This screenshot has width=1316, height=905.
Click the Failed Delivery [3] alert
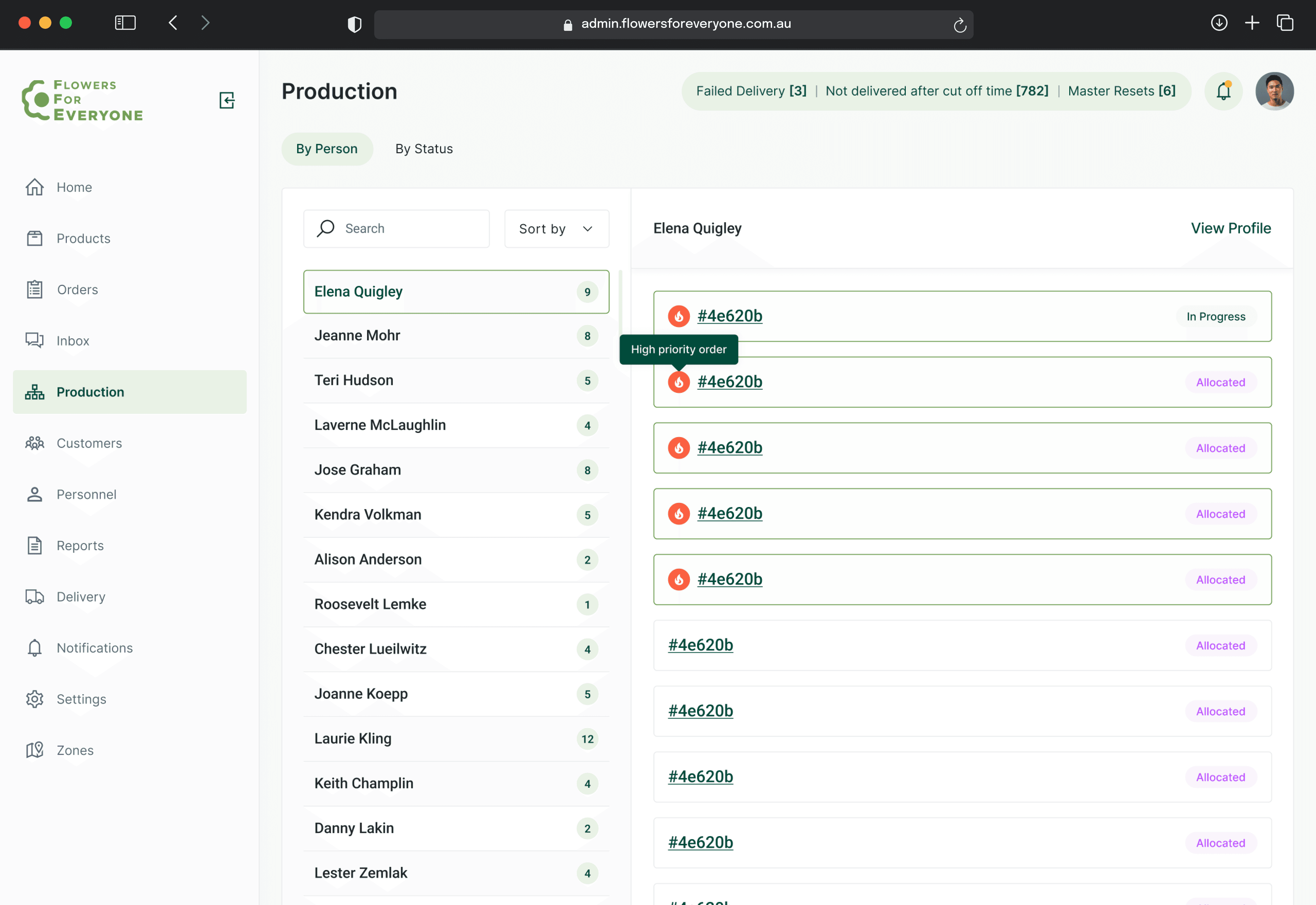pyautogui.click(x=751, y=91)
